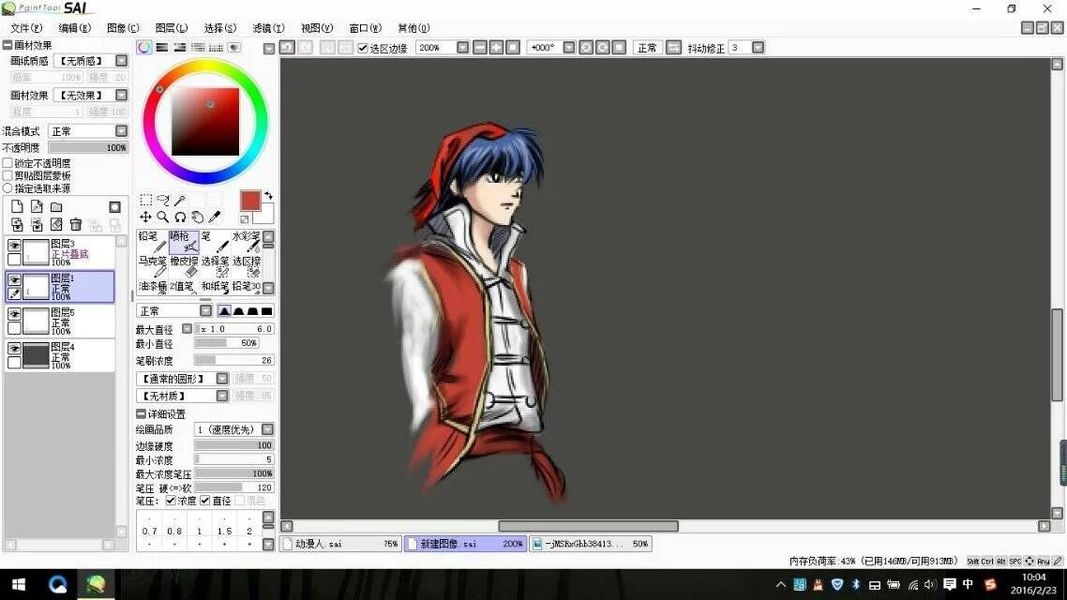Hide layer 图层1 with eye icon
The height and width of the screenshot is (600, 1067).
point(14,279)
